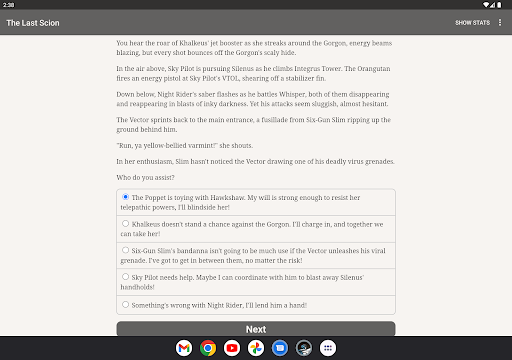Click the clock in the status bar
This screenshot has height=360, width=512.
coord(9,5)
